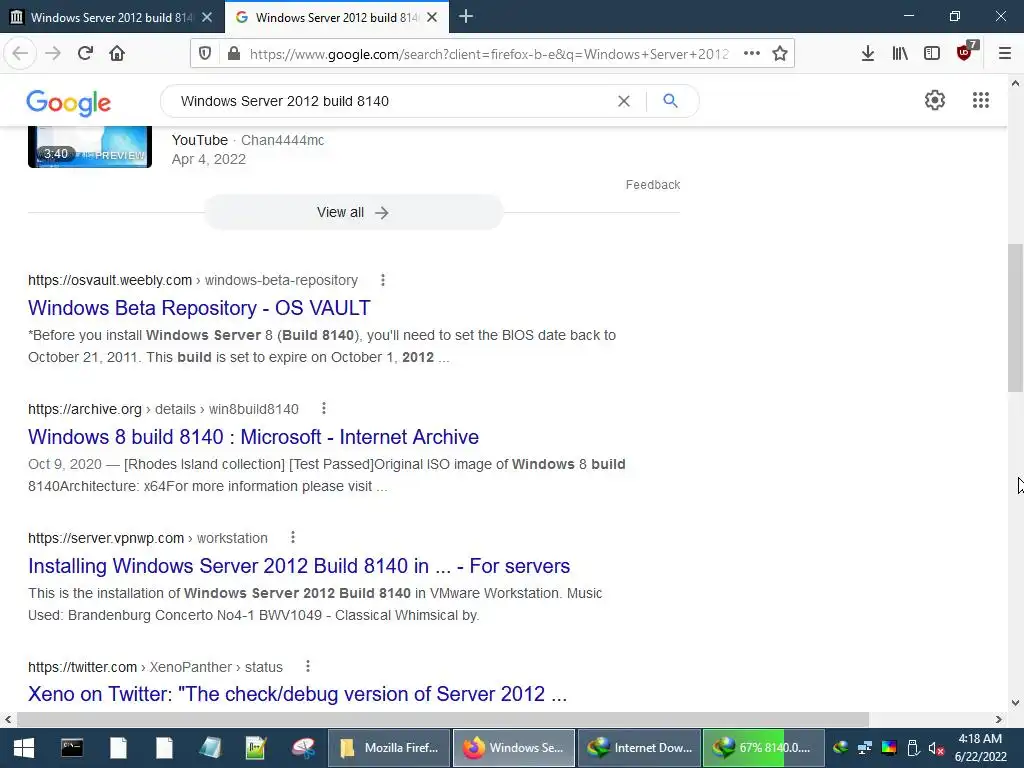Open Windows Beta Repository - OS VAULT result
This screenshot has width=1024, height=768.
199,308
